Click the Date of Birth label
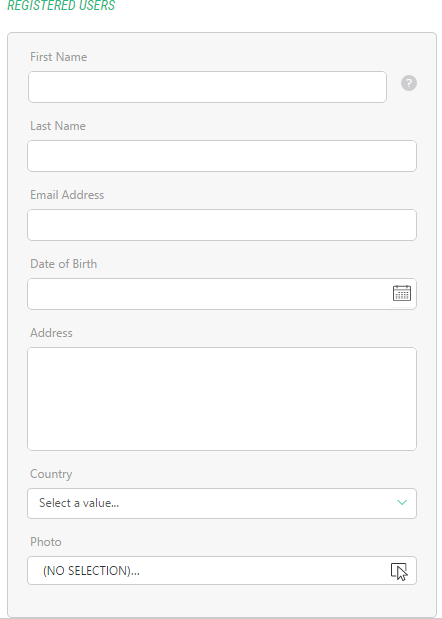The width and height of the screenshot is (442, 619). [64, 264]
